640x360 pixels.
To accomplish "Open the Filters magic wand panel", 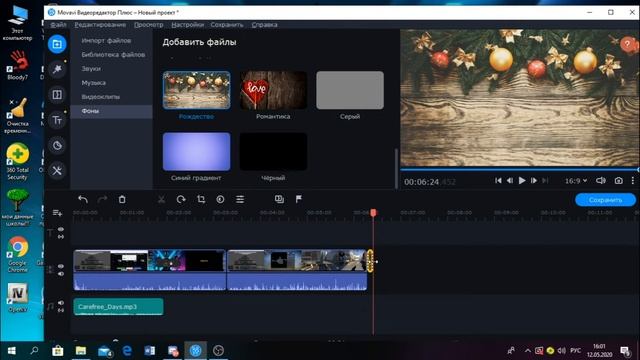I will pyautogui.click(x=57, y=69).
